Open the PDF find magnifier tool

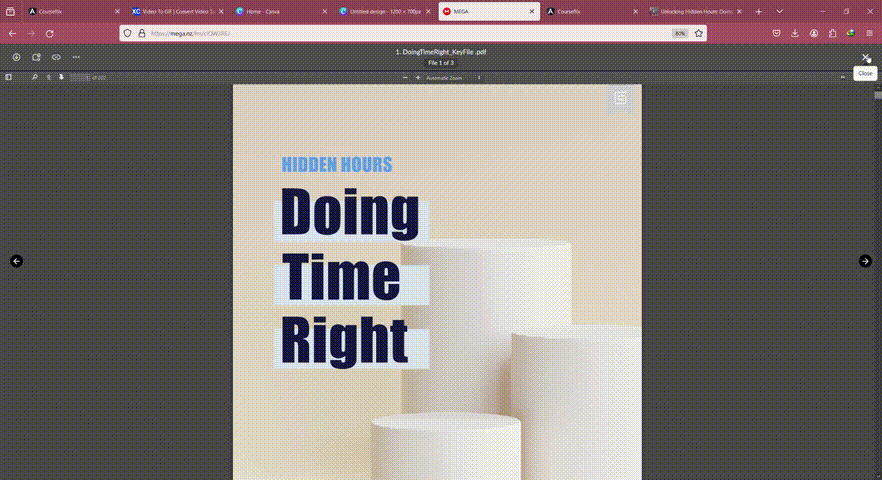(x=34, y=78)
